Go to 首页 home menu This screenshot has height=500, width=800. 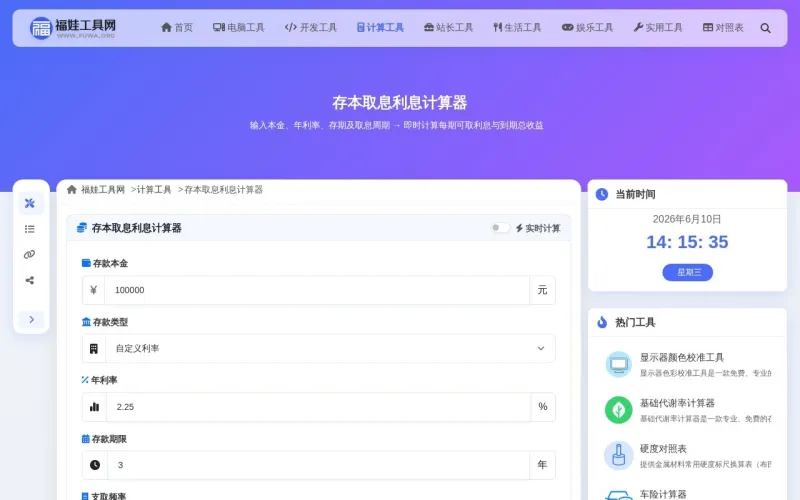pos(177,28)
